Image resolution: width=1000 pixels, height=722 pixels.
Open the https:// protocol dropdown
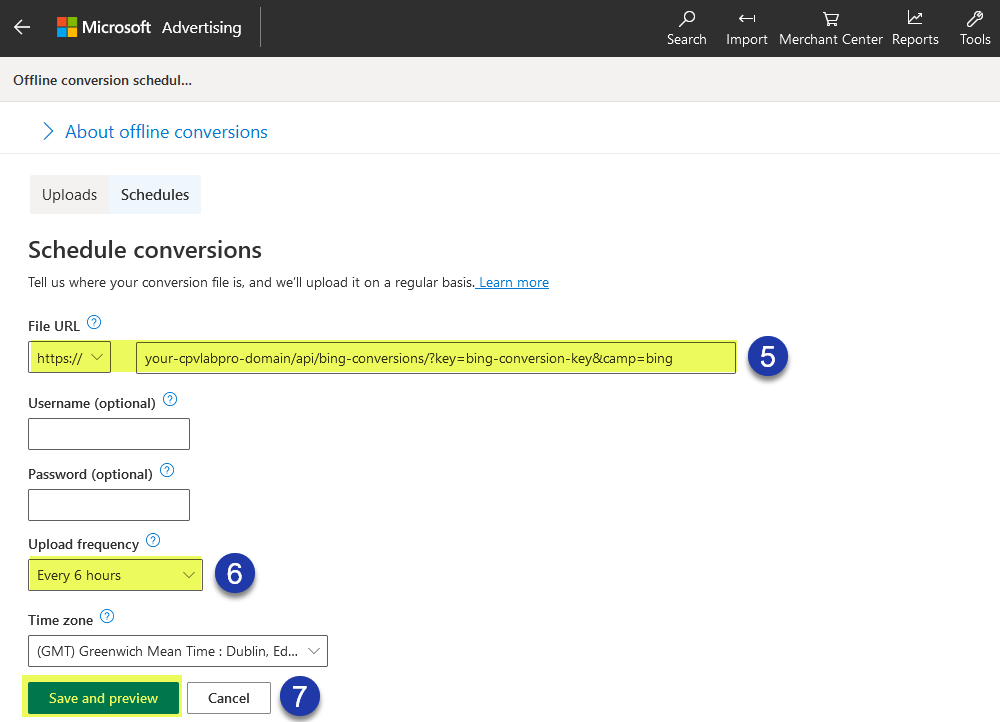coord(69,356)
